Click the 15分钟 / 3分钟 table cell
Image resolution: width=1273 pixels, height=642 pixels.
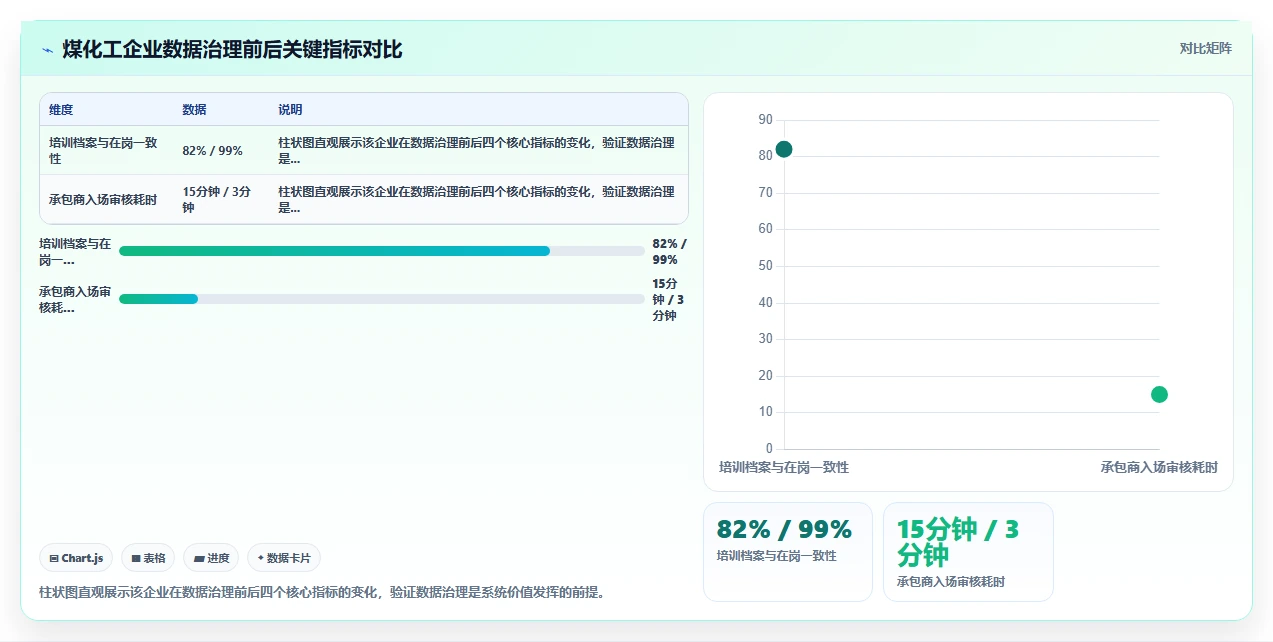coord(219,200)
